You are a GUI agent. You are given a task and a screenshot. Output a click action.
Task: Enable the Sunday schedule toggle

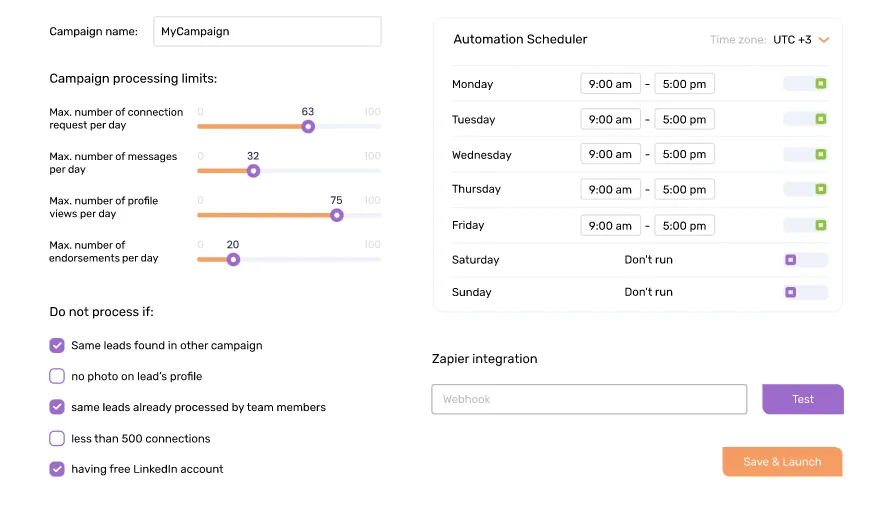[806, 292]
